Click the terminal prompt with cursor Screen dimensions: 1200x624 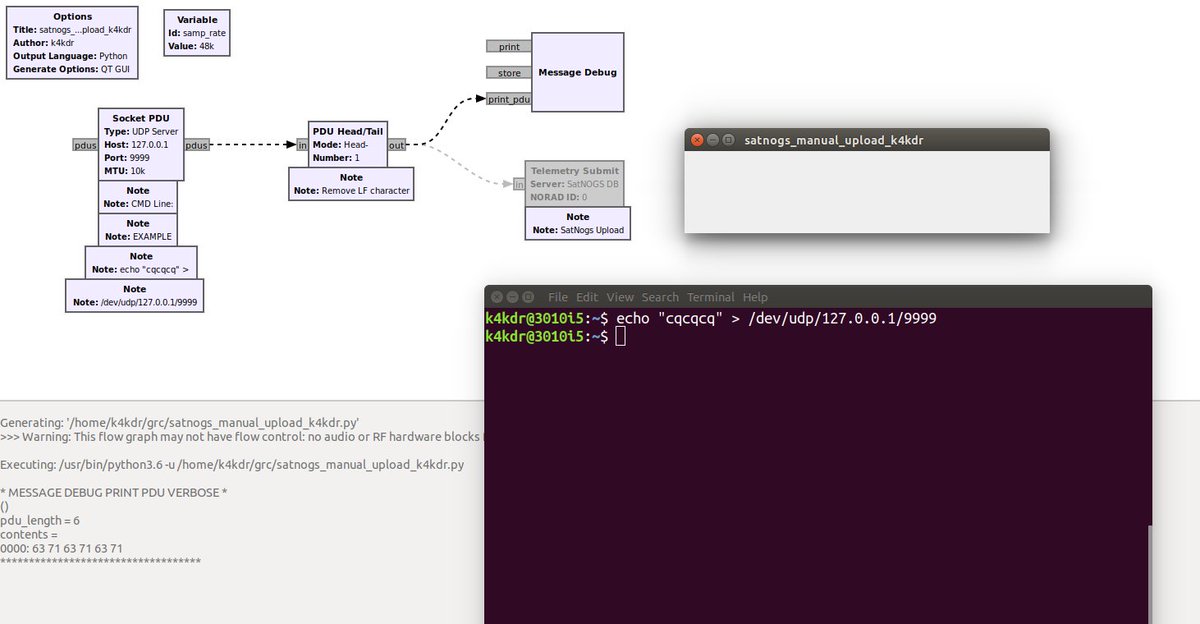tap(555, 337)
